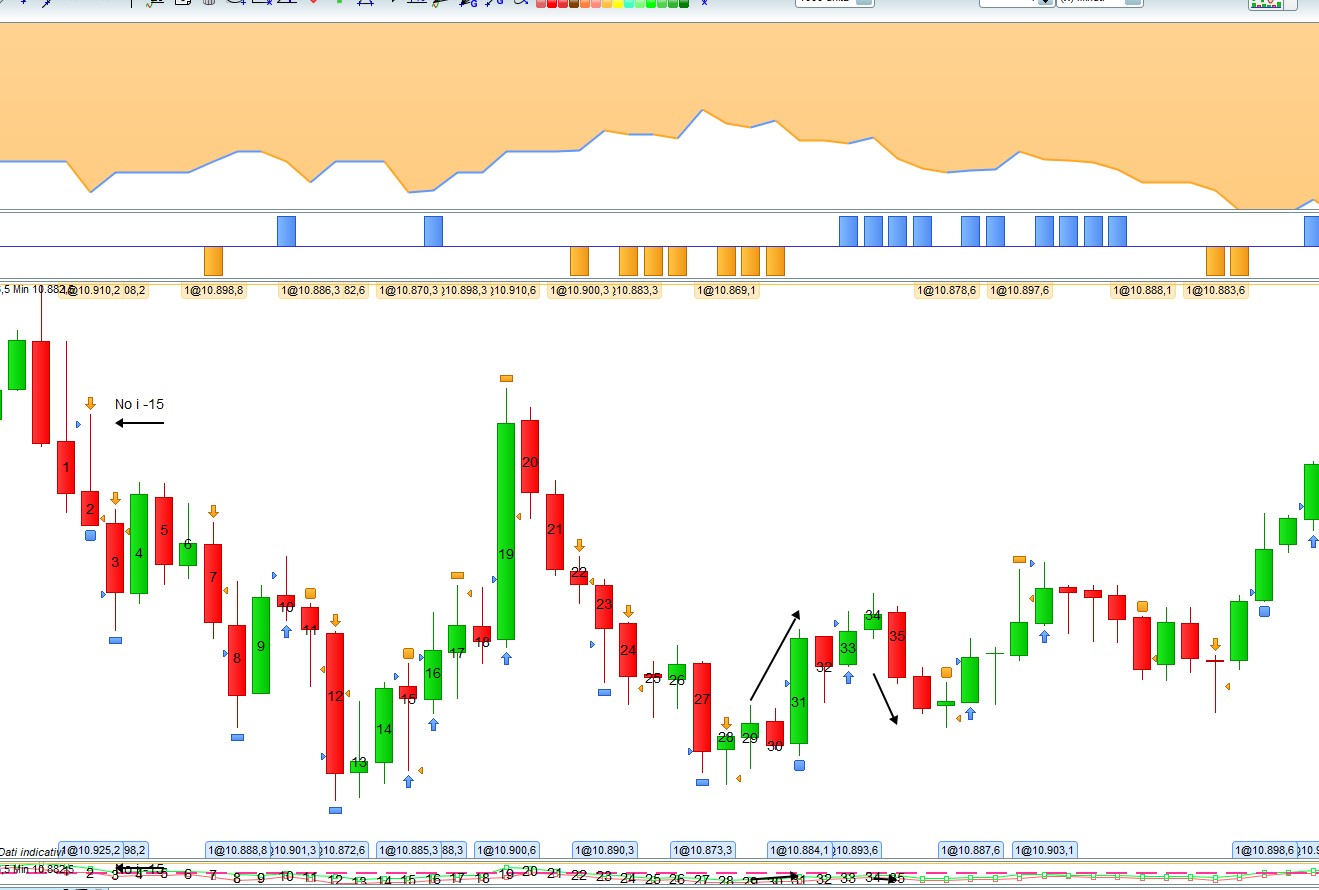Select the orange down arrow above candle 12
This screenshot has height=890, width=1319.
coord(335,620)
